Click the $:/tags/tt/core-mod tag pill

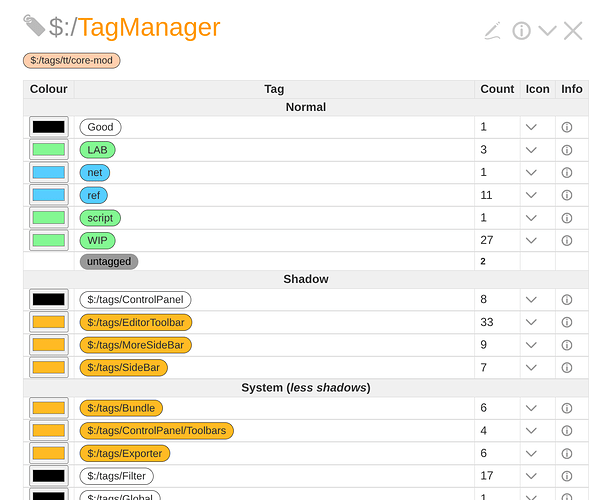point(72,60)
